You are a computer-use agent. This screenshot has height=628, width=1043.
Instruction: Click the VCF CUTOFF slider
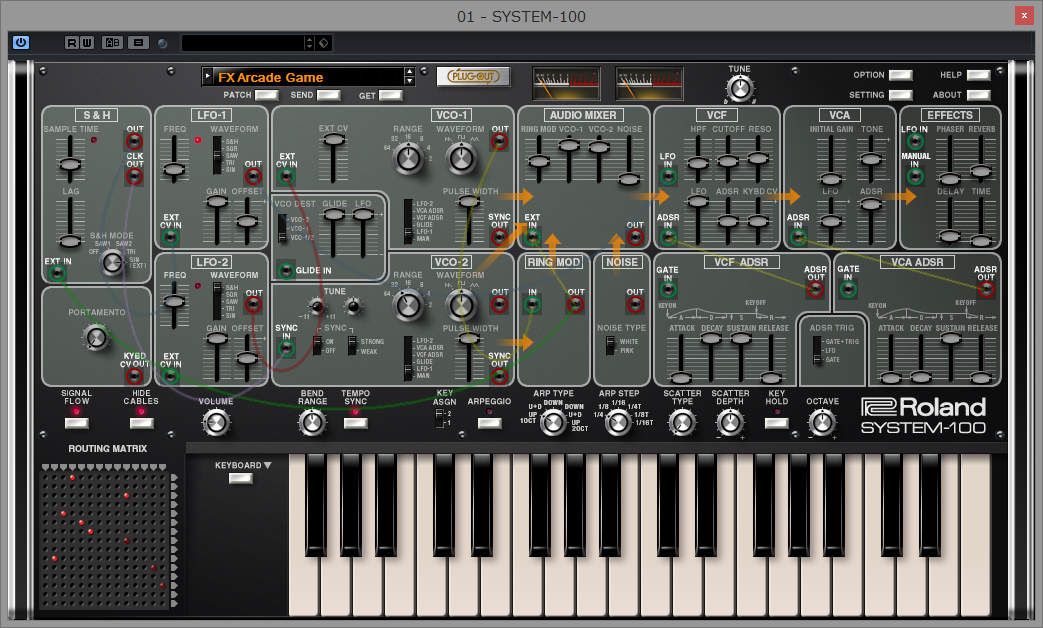click(x=728, y=160)
